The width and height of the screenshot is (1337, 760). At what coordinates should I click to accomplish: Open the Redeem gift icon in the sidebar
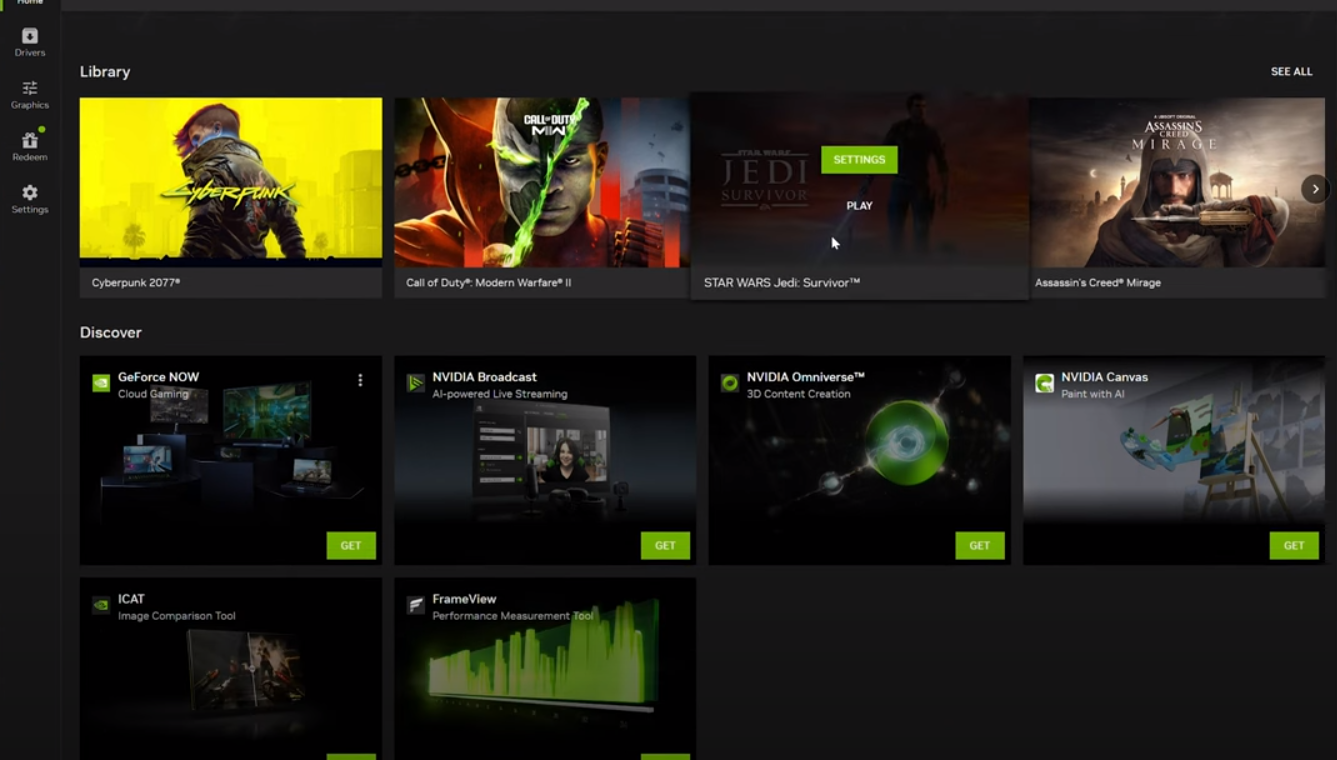(30, 147)
